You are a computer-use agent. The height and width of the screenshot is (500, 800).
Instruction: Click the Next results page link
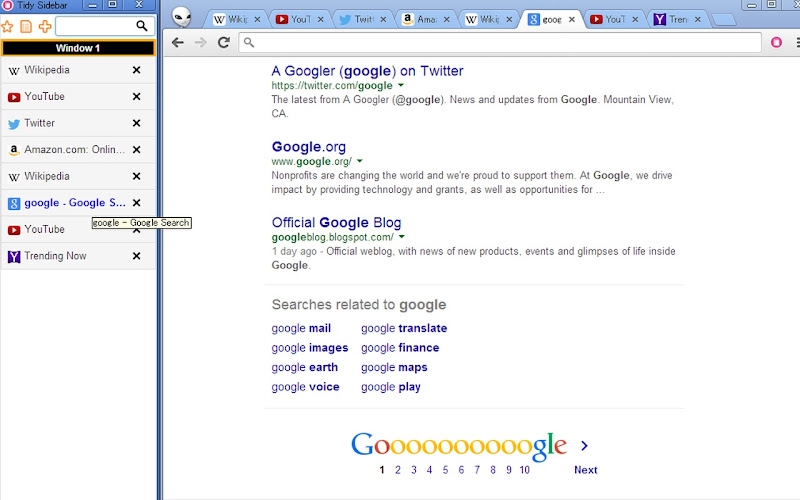point(585,470)
